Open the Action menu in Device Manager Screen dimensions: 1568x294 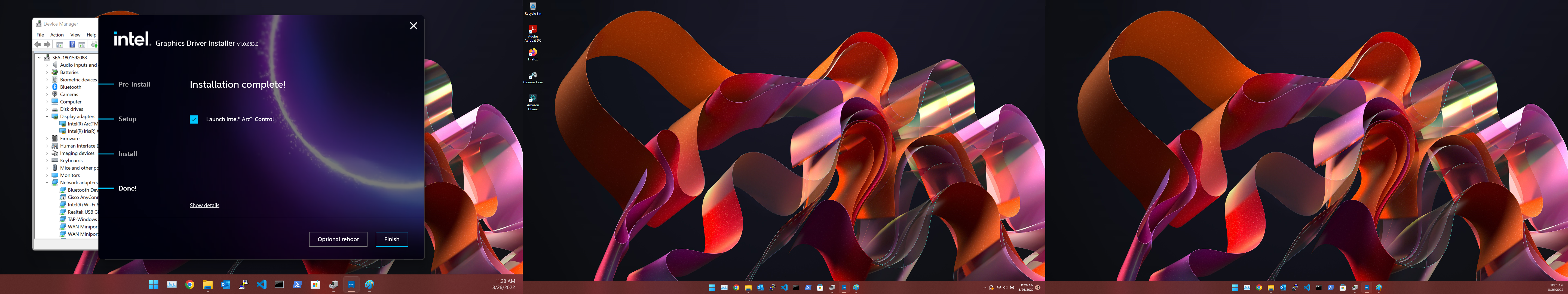pos(57,35)
